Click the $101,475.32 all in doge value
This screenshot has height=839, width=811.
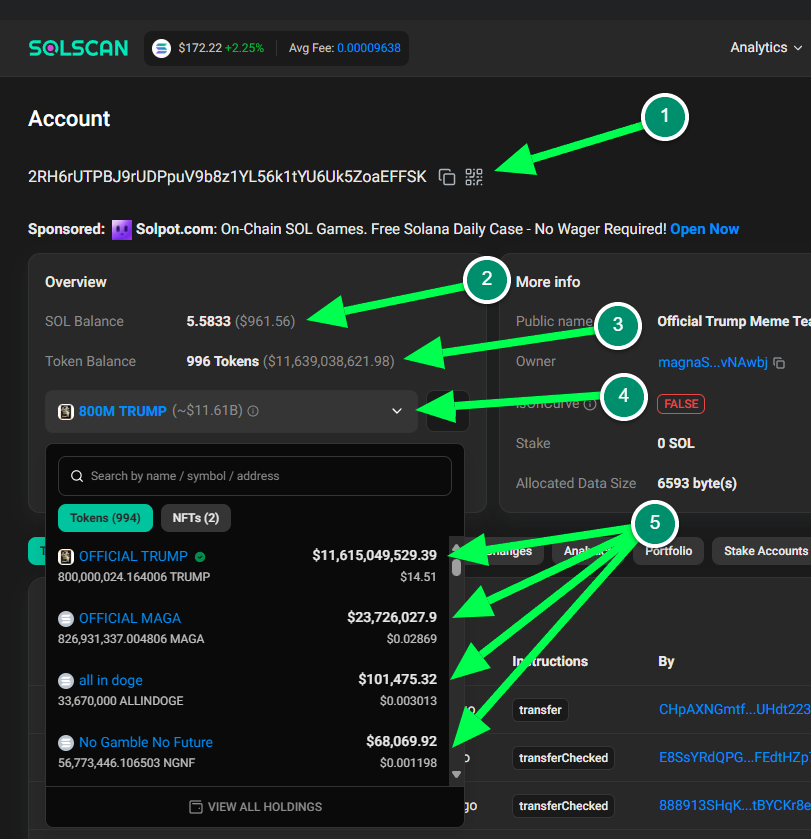click(x=397, y=680)
